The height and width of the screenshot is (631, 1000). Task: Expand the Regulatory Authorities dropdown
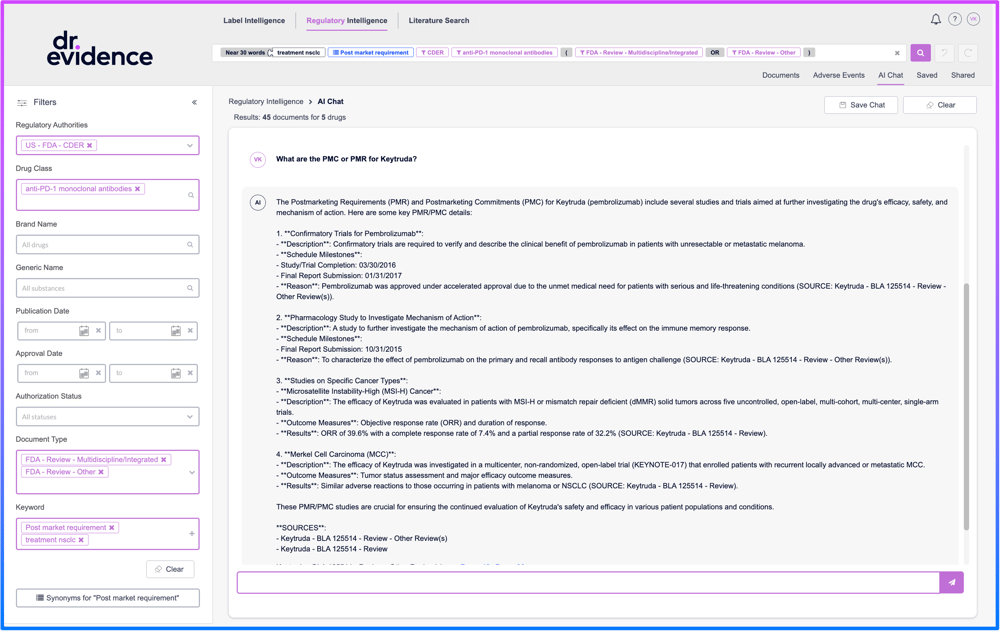[x=189, y=145]
